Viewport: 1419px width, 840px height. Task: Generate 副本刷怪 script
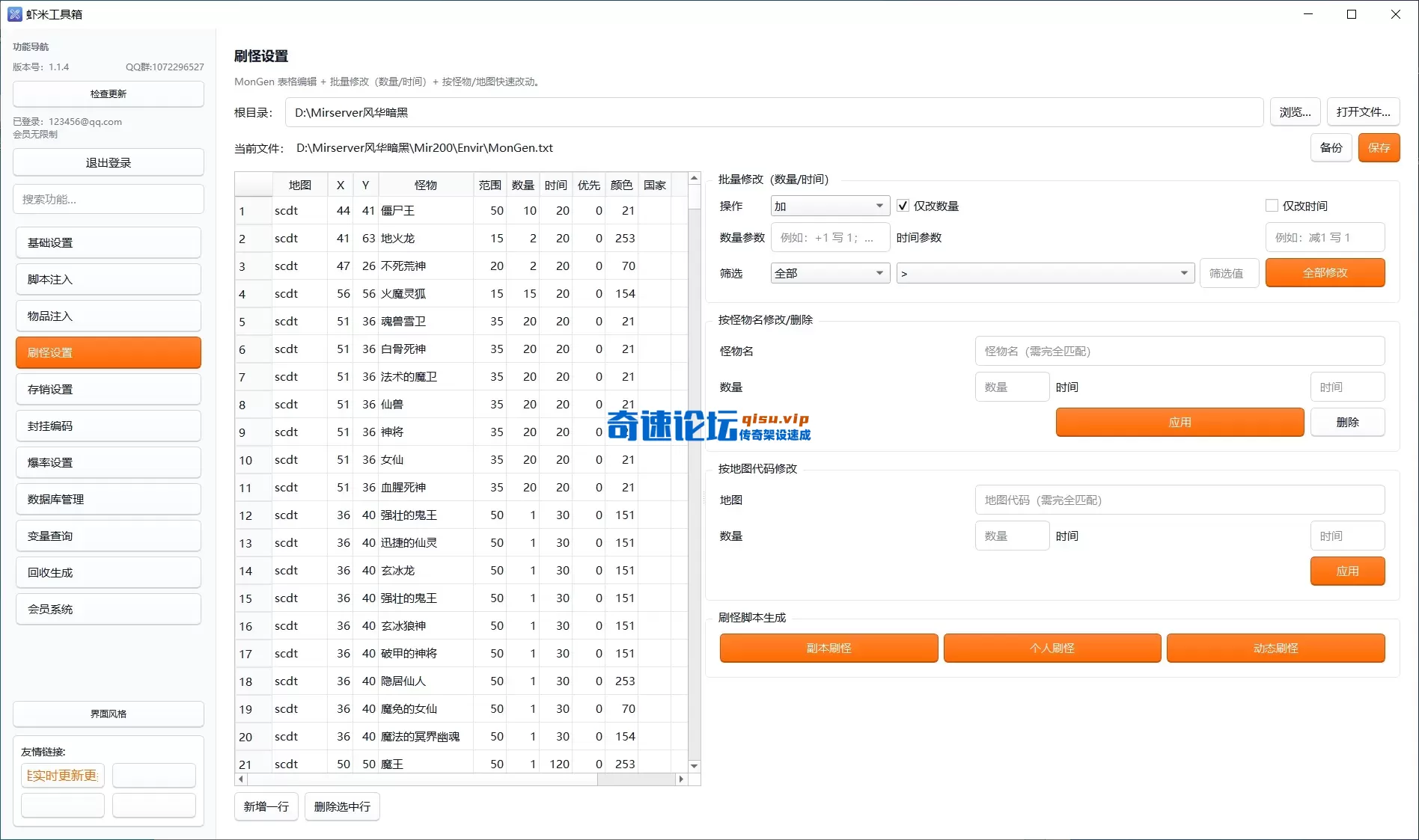click(828, 648)
